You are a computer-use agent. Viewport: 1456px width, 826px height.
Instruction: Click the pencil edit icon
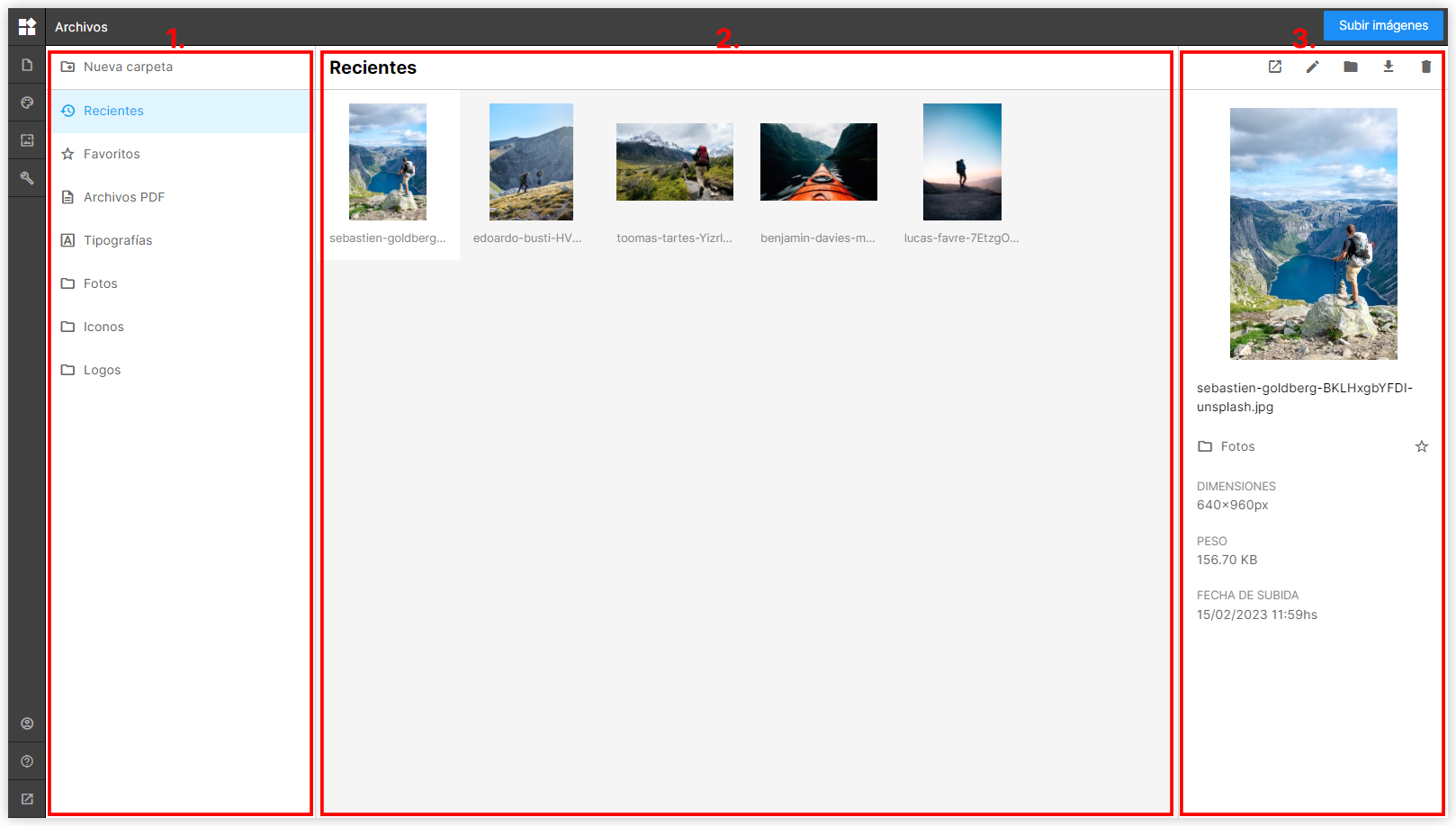[x=1313, y=67]
